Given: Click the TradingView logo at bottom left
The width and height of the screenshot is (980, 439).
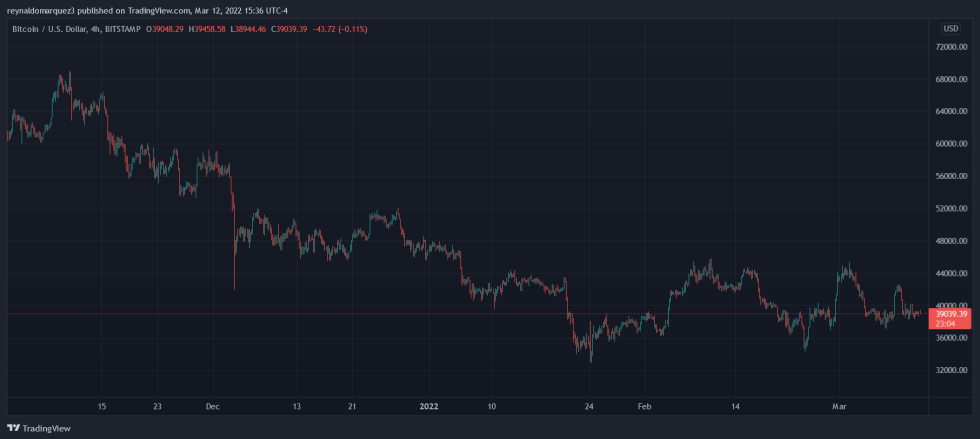Looking at the screenshot, I should pyautogui.click(x=38, y=428).
